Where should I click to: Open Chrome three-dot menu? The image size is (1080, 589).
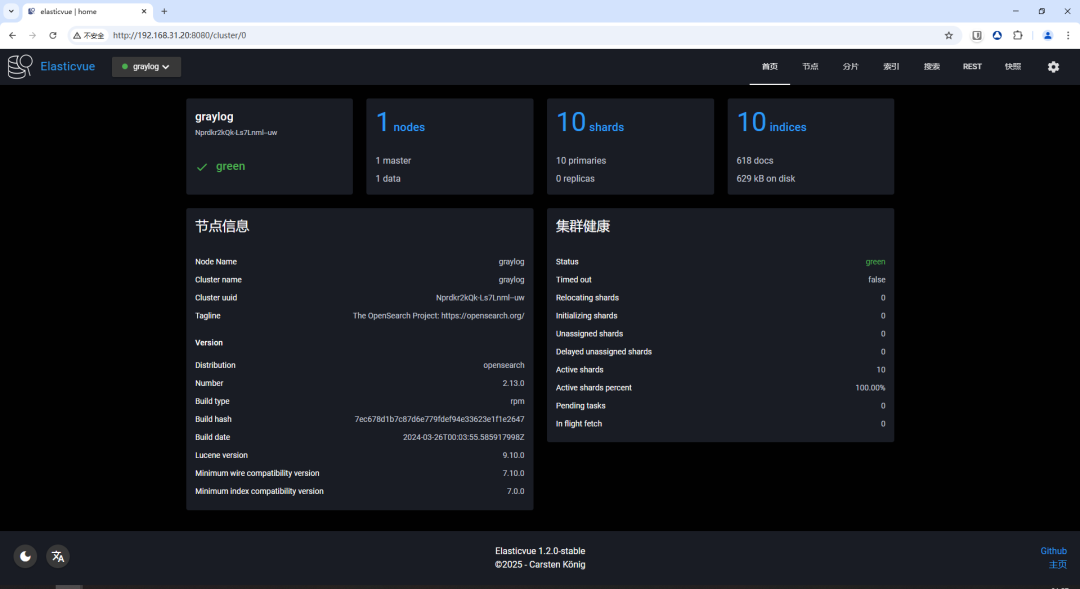pyautogui.click(x=1068, y=35)
